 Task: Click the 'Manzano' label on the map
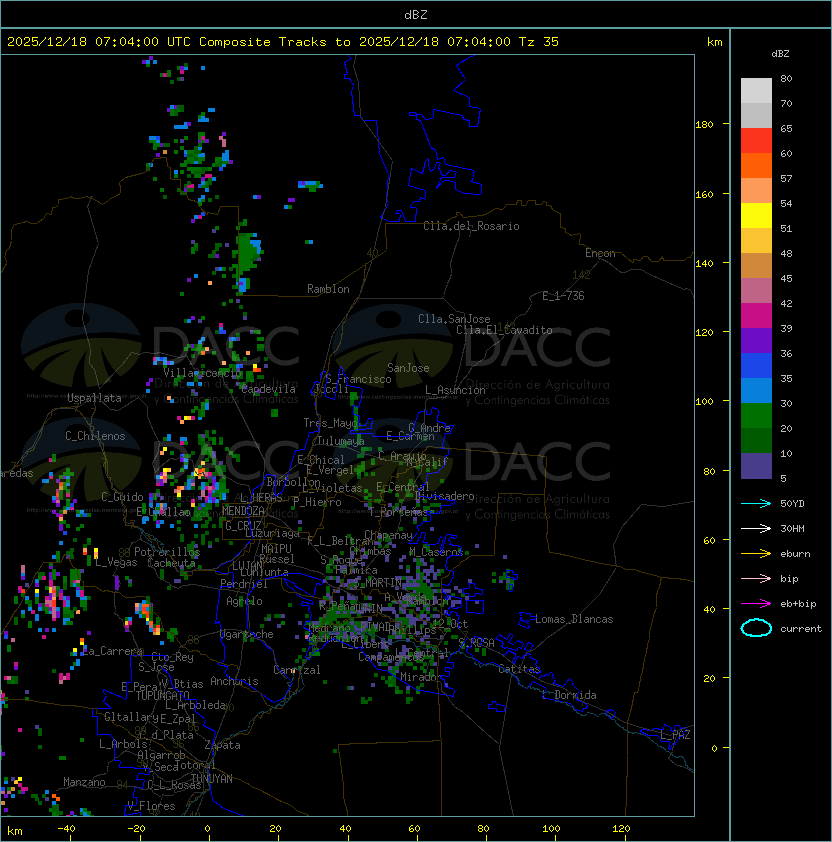click(x=84, y=782)
